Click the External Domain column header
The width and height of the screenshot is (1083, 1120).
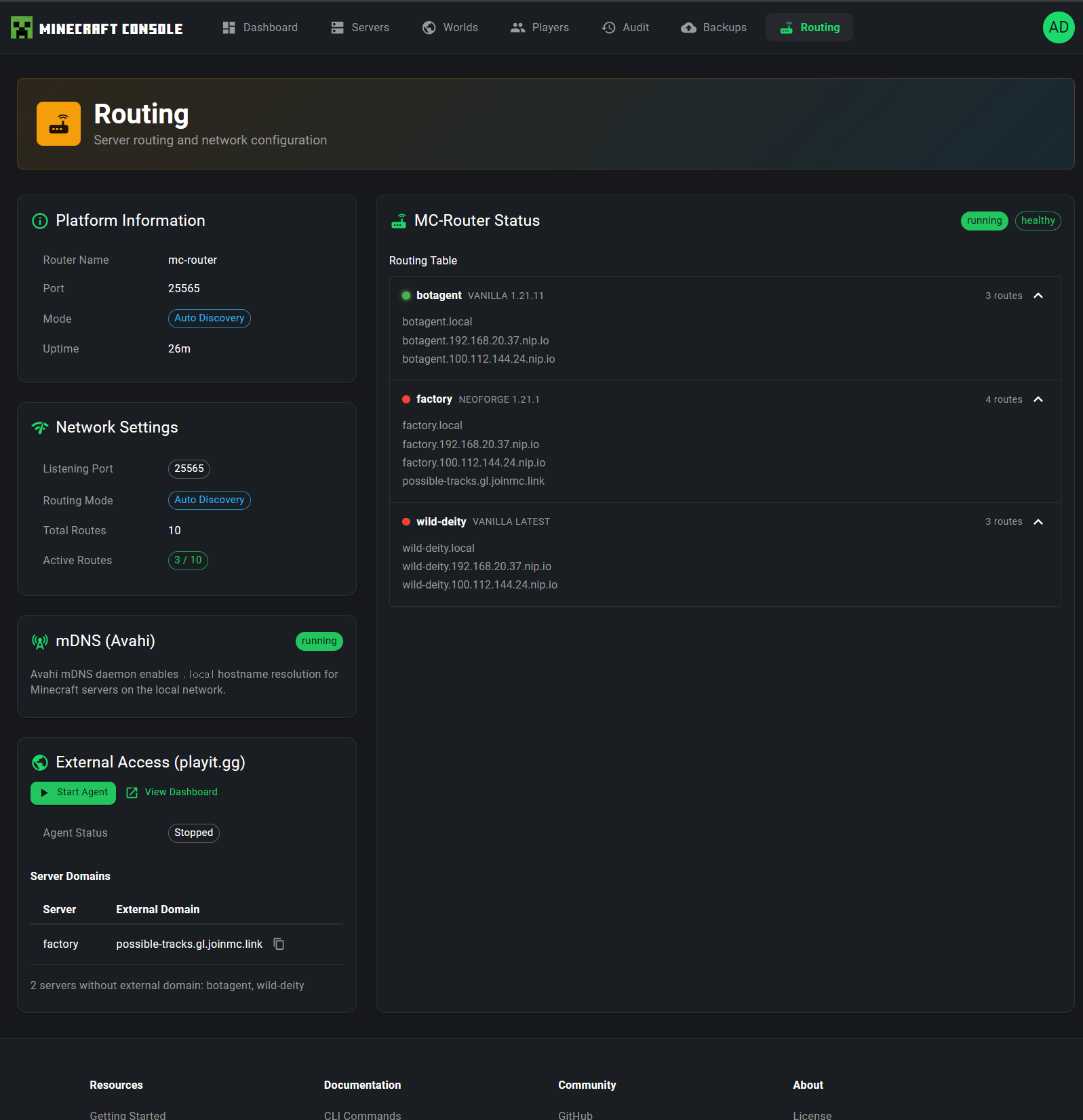(157, 910)
